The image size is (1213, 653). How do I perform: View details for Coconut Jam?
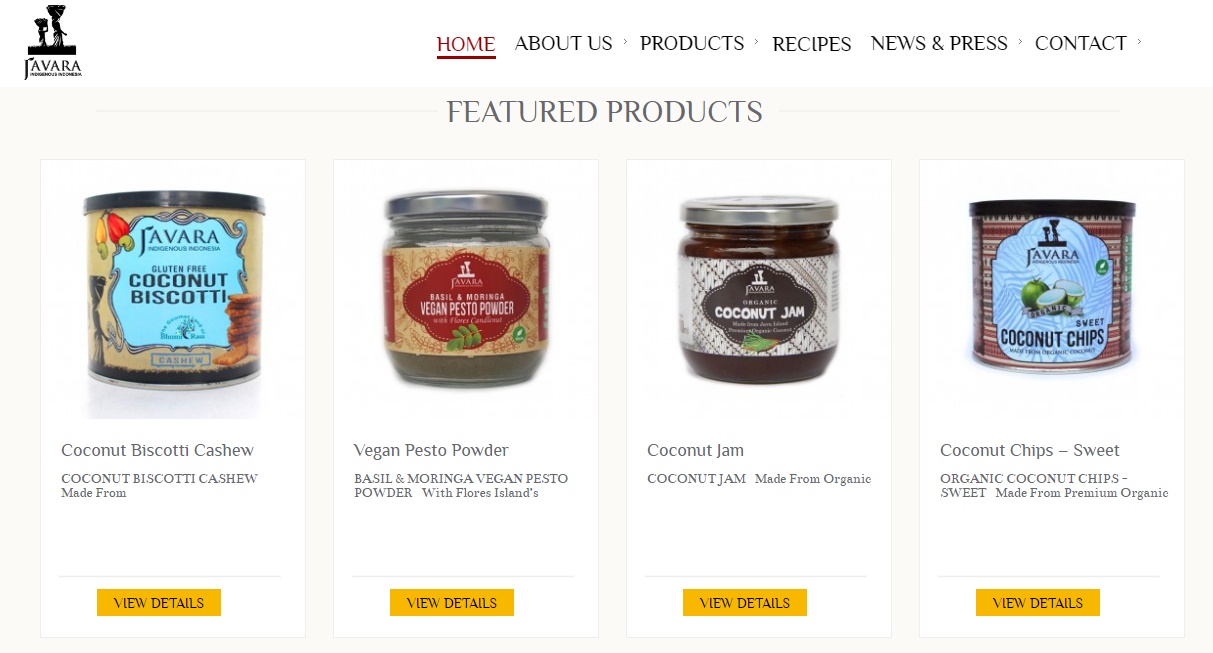[745, 603]
